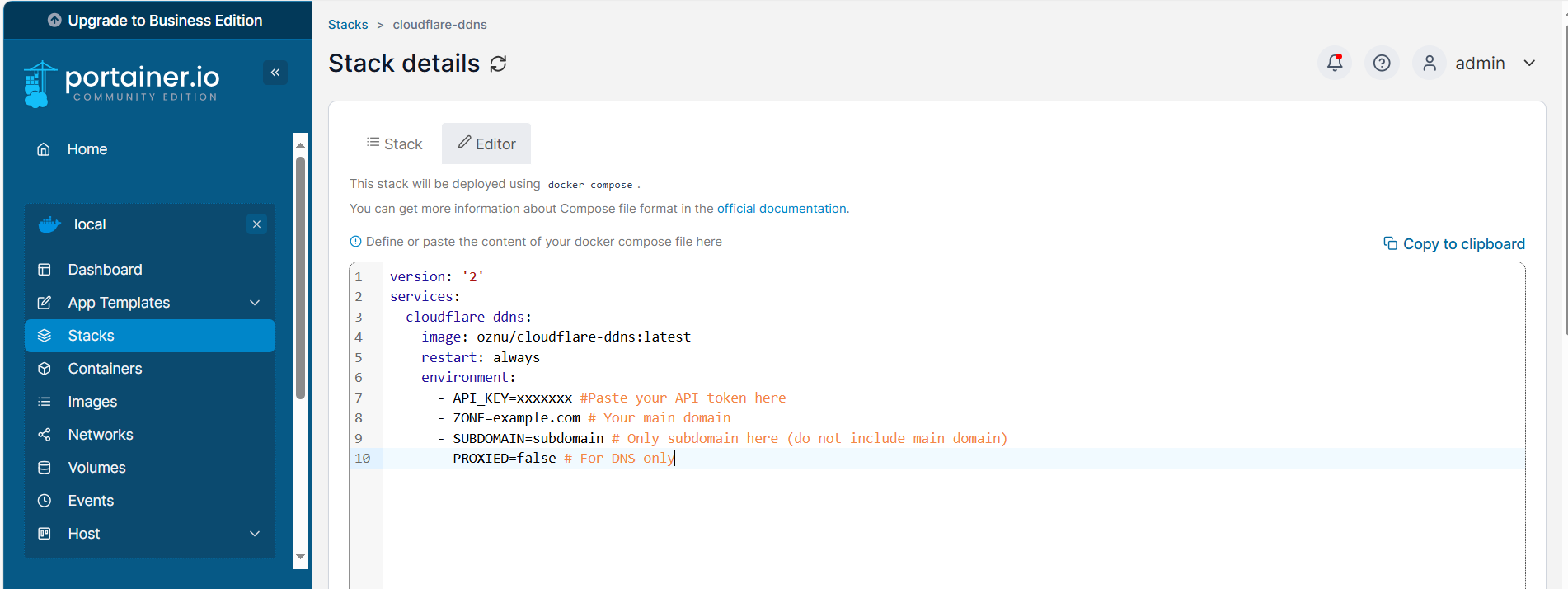Open help question mark icon
Viewport: 1568px width, 589px height.
[x=1382, y=63]
